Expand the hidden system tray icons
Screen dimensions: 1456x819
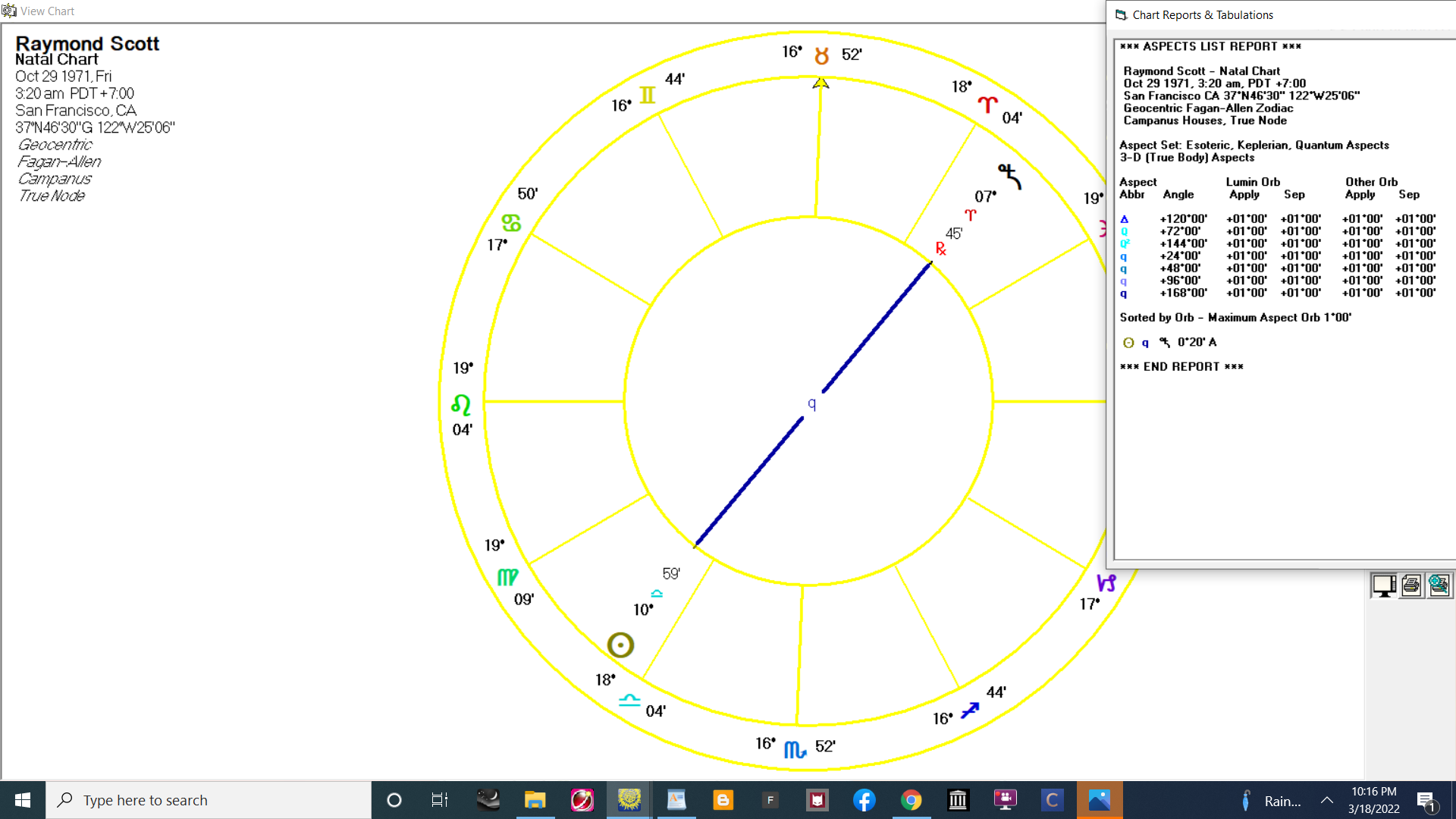pos(1327,800)
